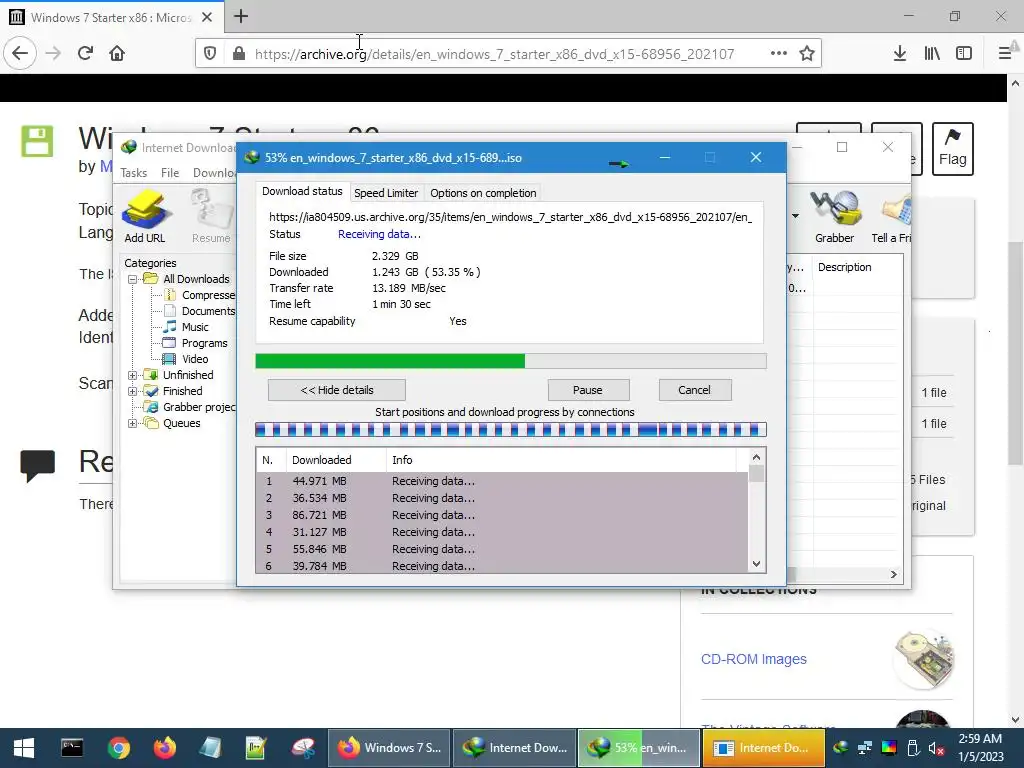Reload the archive.org page
Viewport: 1024px width, 768px height.
[86, 53]
